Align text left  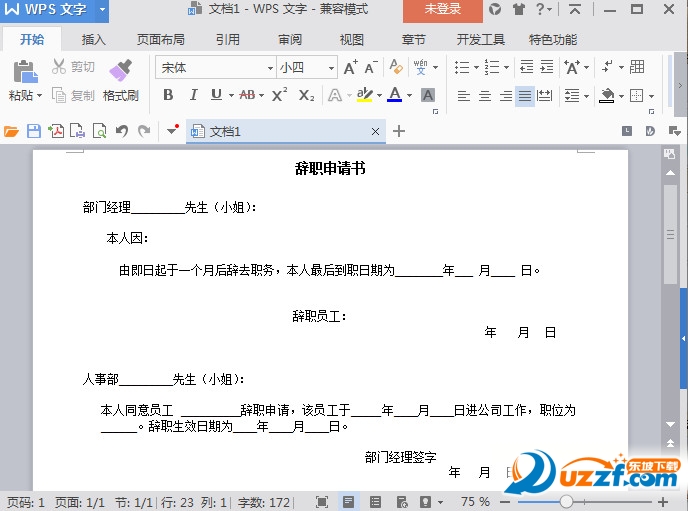[463, 95]
